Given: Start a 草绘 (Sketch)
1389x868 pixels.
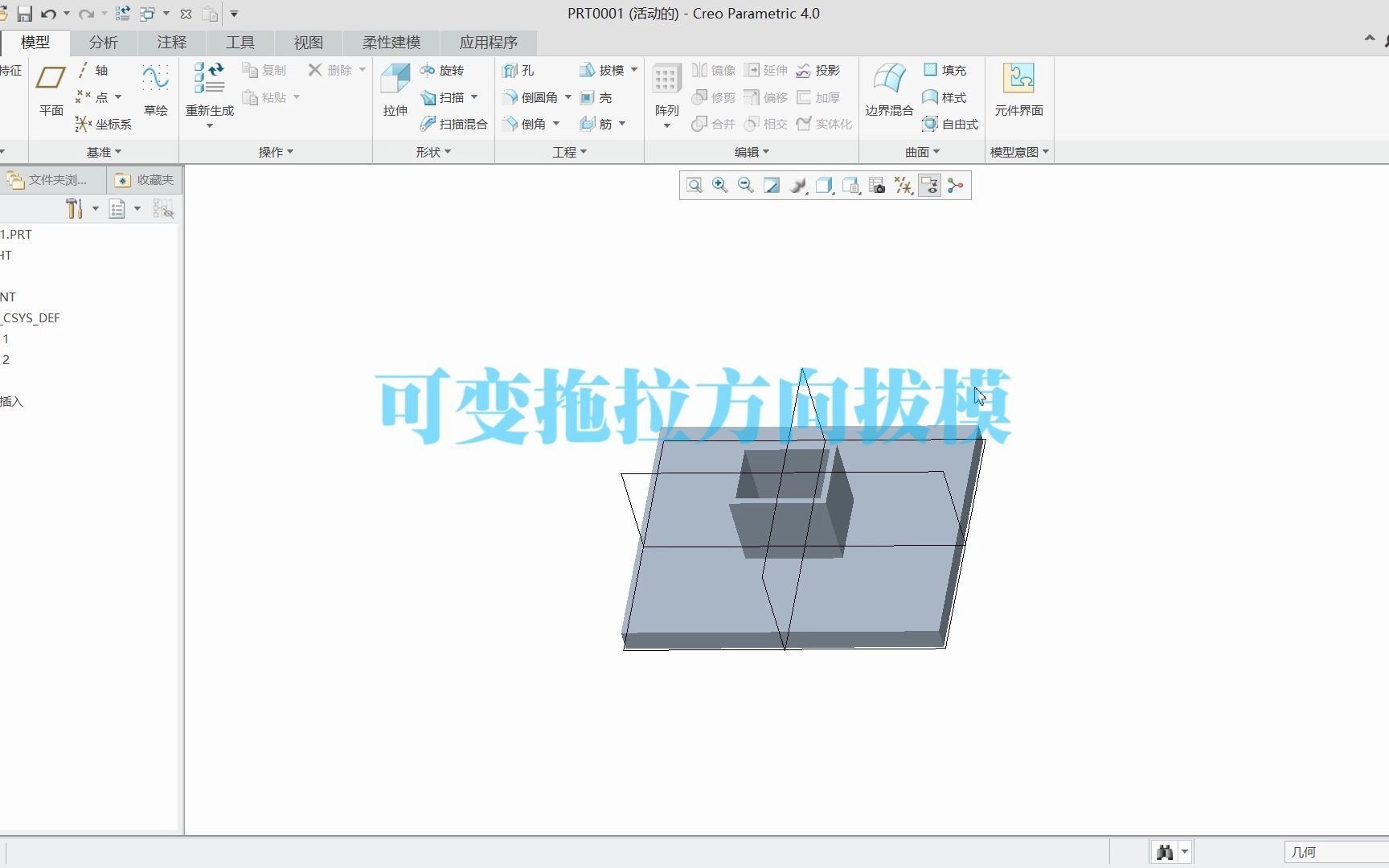Looking at the screenshot, I should pos(155,89).
